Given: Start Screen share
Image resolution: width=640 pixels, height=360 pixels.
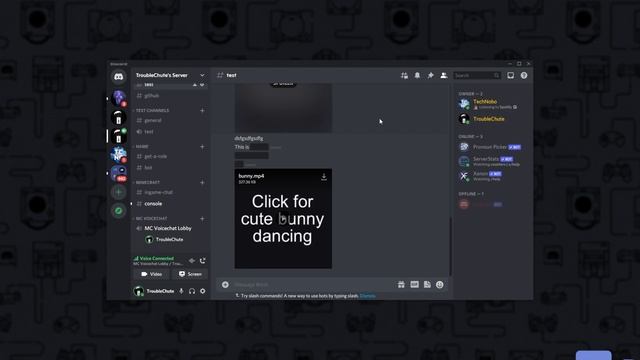Looking at the screenshot, I should click(190, 274).
